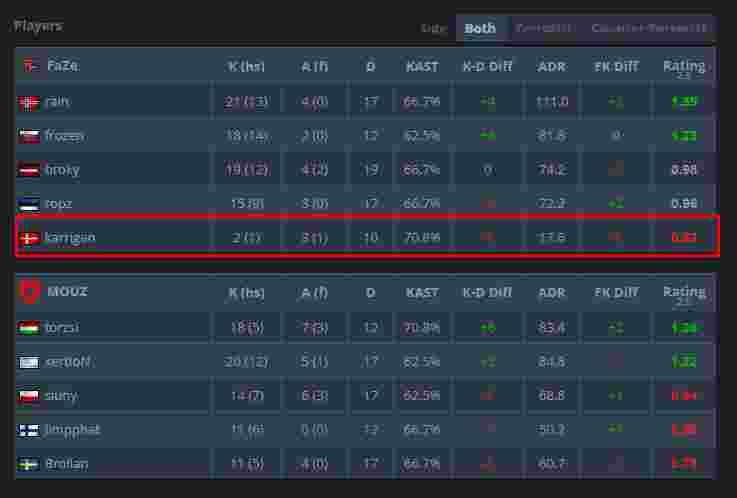
Task: Open Jimpphat's player profile
Action: pos(73,430)
